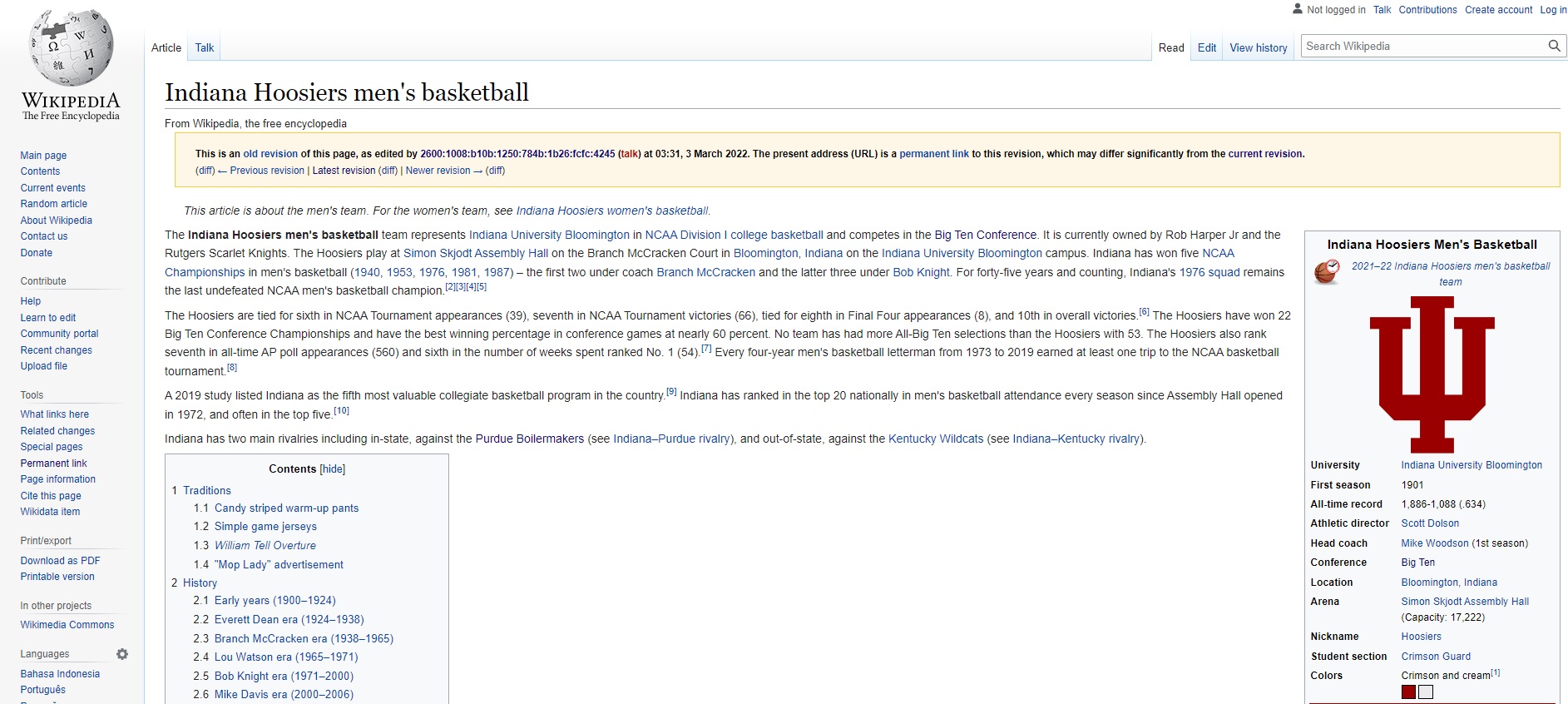
Task: Open Bloomington, Indiana location link in infobox
Action: tap(1449, 583)
